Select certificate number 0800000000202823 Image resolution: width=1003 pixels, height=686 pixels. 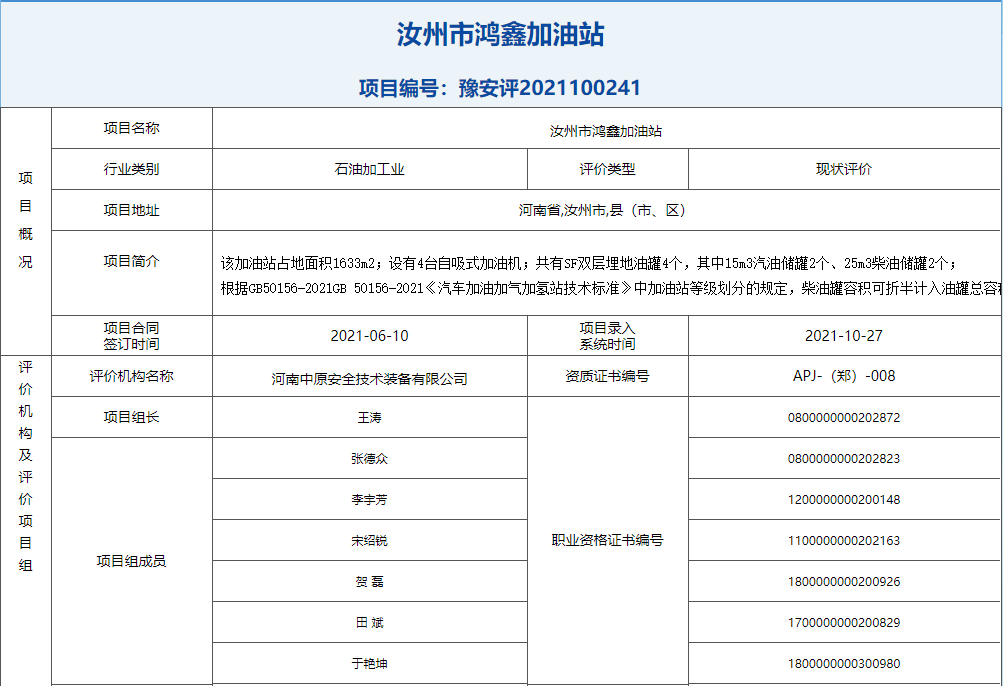pos(844,459)
